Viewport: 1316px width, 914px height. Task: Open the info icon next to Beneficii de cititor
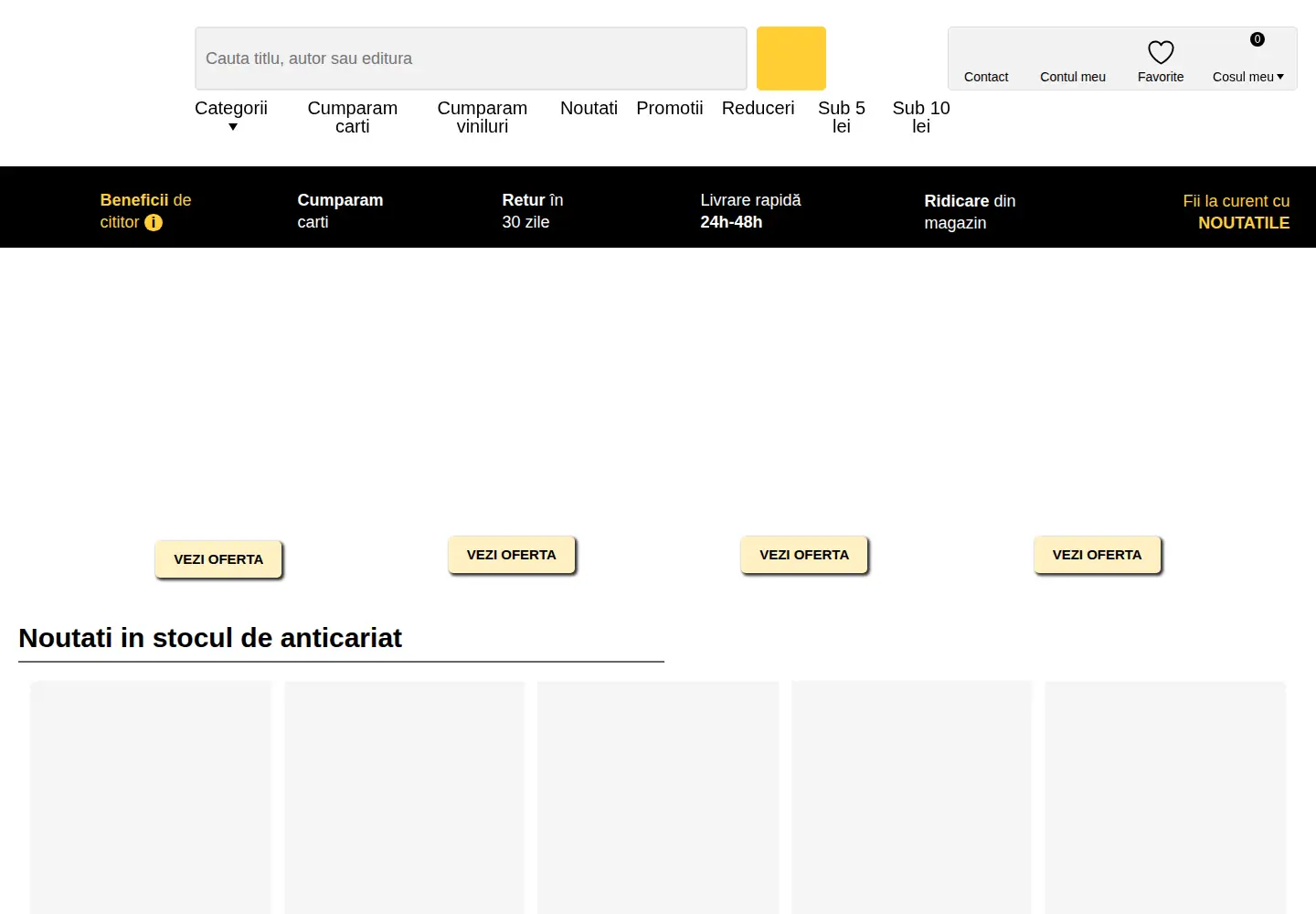(x=154, y=222)
